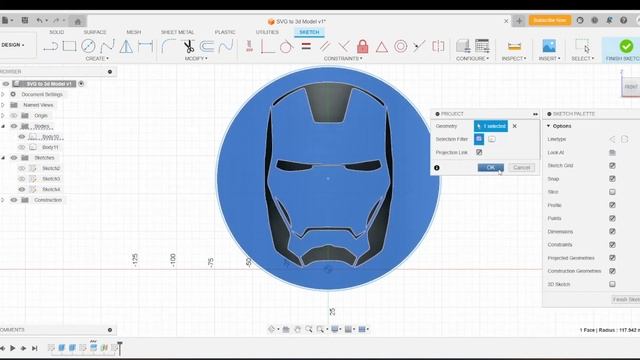Viewport: 640px width, 360px height.
Task: Switch to the SOLID tab
Action: tap(57, 32)
